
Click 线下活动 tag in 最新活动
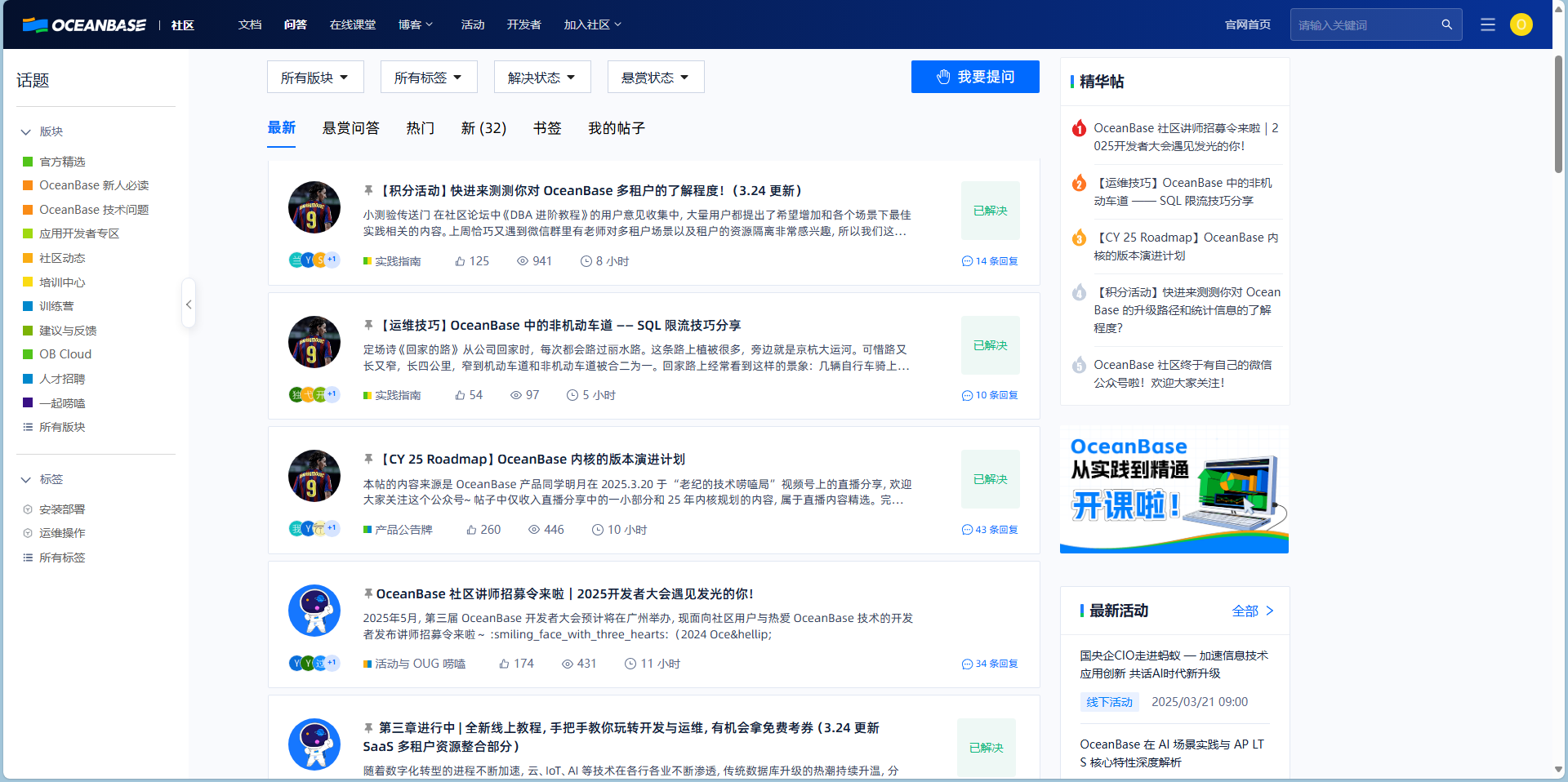coord(1109,702)
